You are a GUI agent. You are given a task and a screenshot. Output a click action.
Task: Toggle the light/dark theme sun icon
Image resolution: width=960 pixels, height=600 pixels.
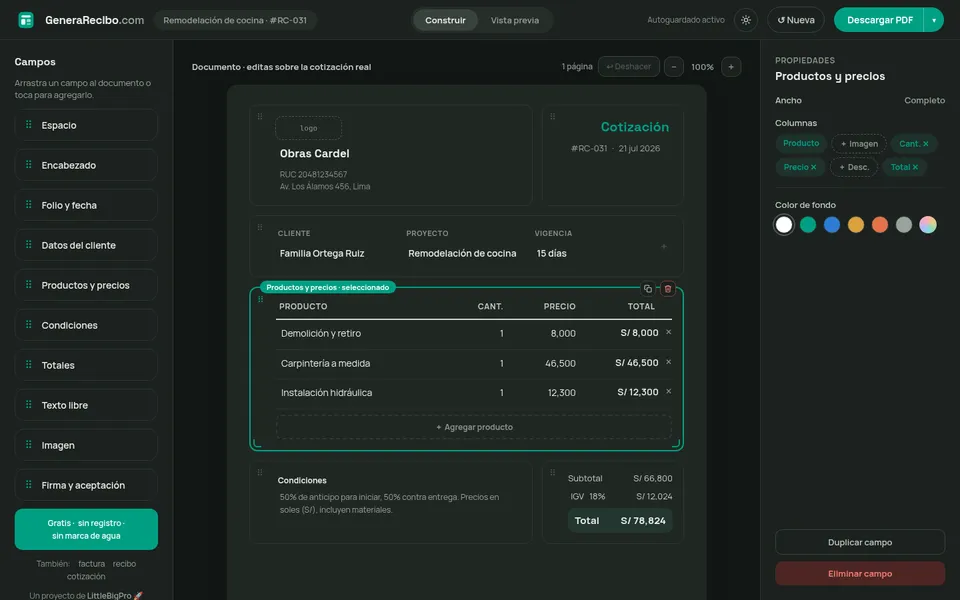pos(746,20)
